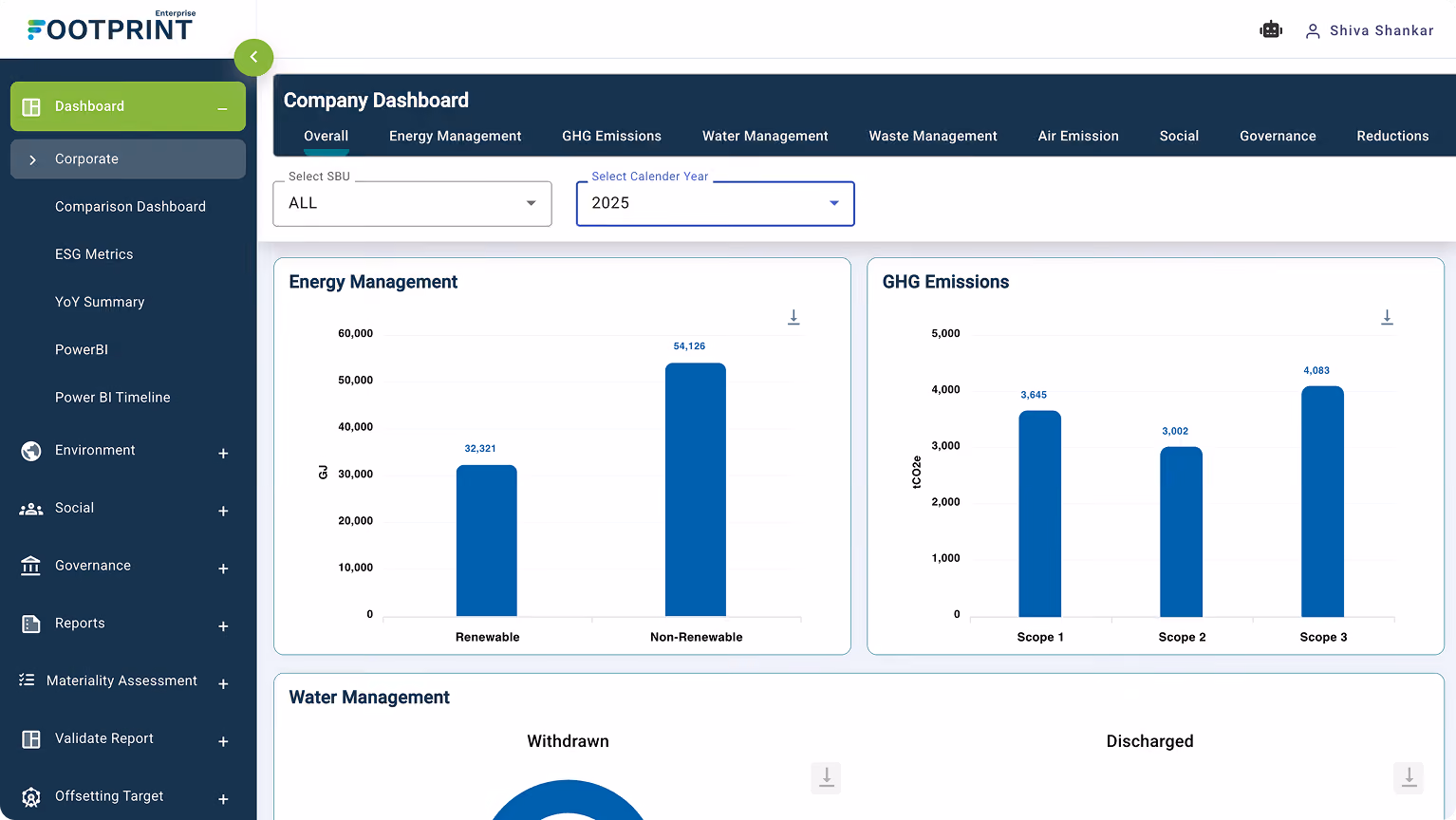Image resolution: width=1456 pixels, height=820 pixels.
Task: Click the Footprint Enterprise logo
Action: click(x=112, y=27)
